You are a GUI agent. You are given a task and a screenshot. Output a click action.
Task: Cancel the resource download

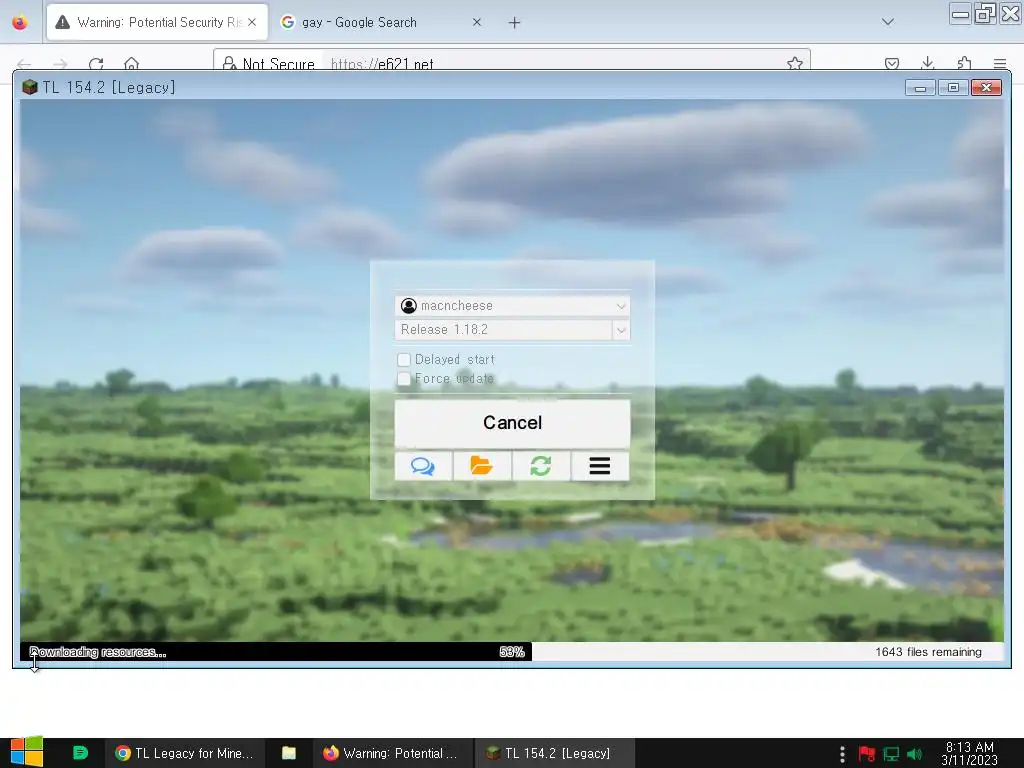(x=512, y=423)
